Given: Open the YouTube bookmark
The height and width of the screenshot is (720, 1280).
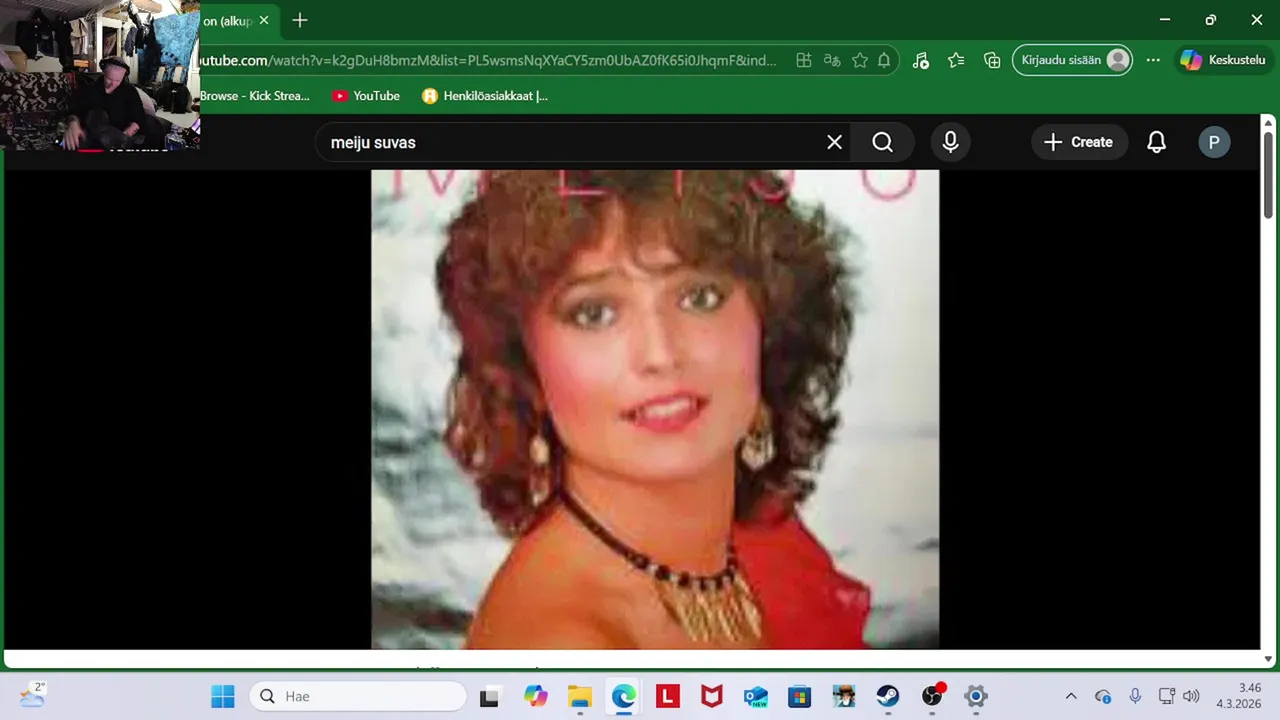Looking at the screenshot, I should tap(366, 96).
